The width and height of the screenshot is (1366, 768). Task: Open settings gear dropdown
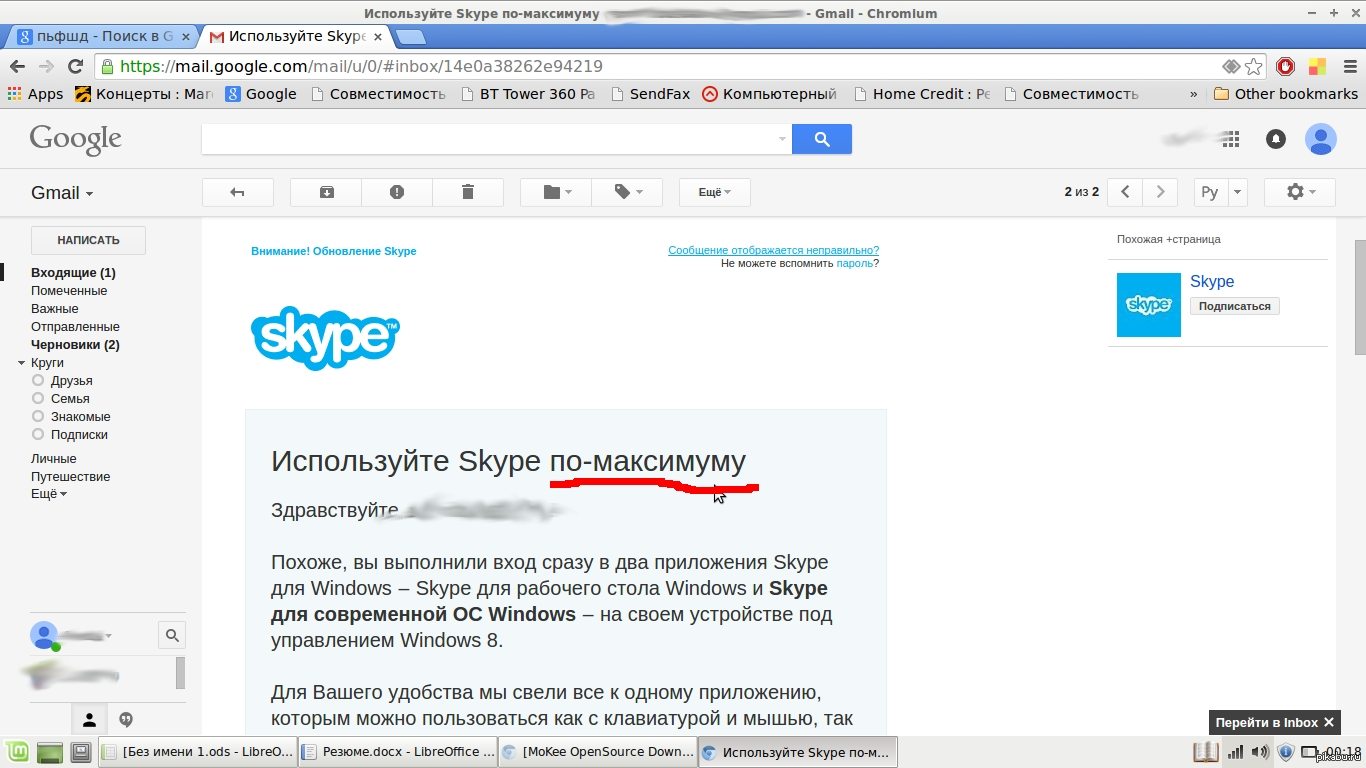[x=1300, y=192]
